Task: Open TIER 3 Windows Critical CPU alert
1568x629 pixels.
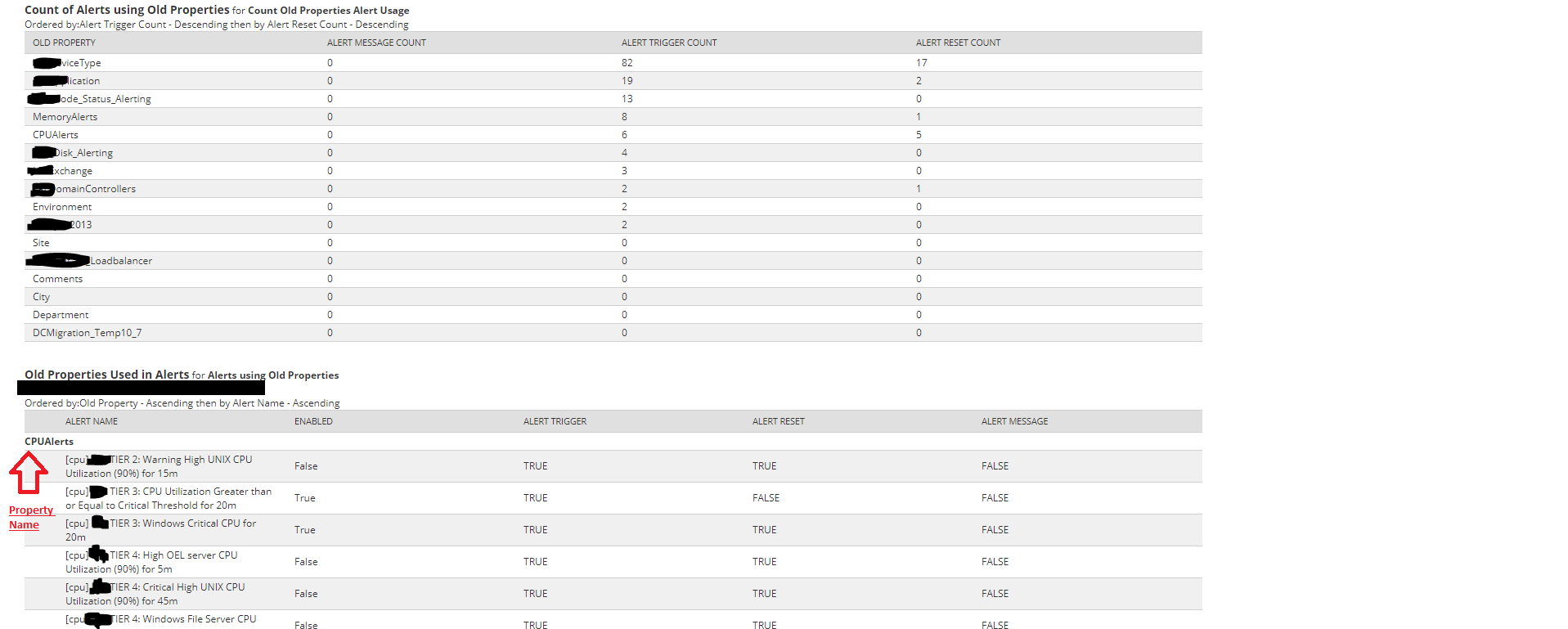Action: [161, 530]
